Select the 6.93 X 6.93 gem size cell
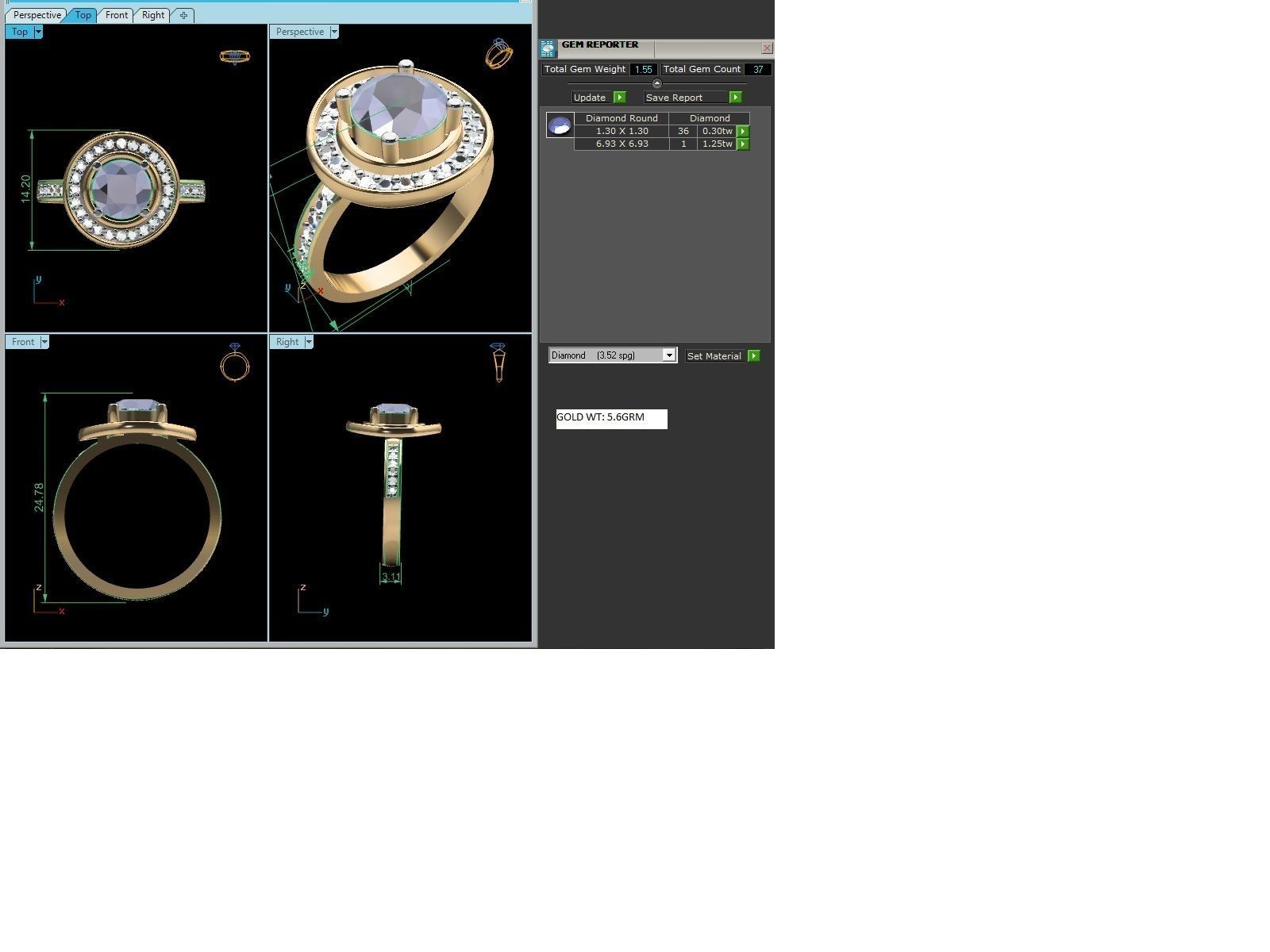 coord(622,144)
